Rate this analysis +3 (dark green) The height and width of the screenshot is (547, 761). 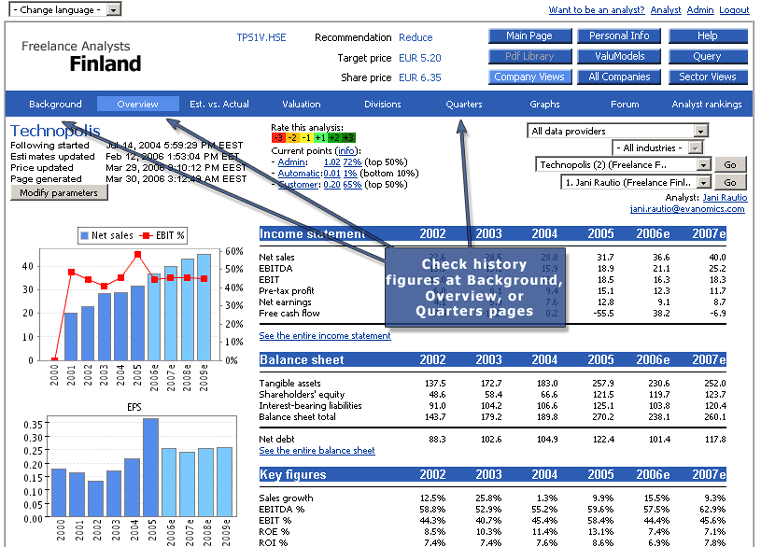coord(348,138)
